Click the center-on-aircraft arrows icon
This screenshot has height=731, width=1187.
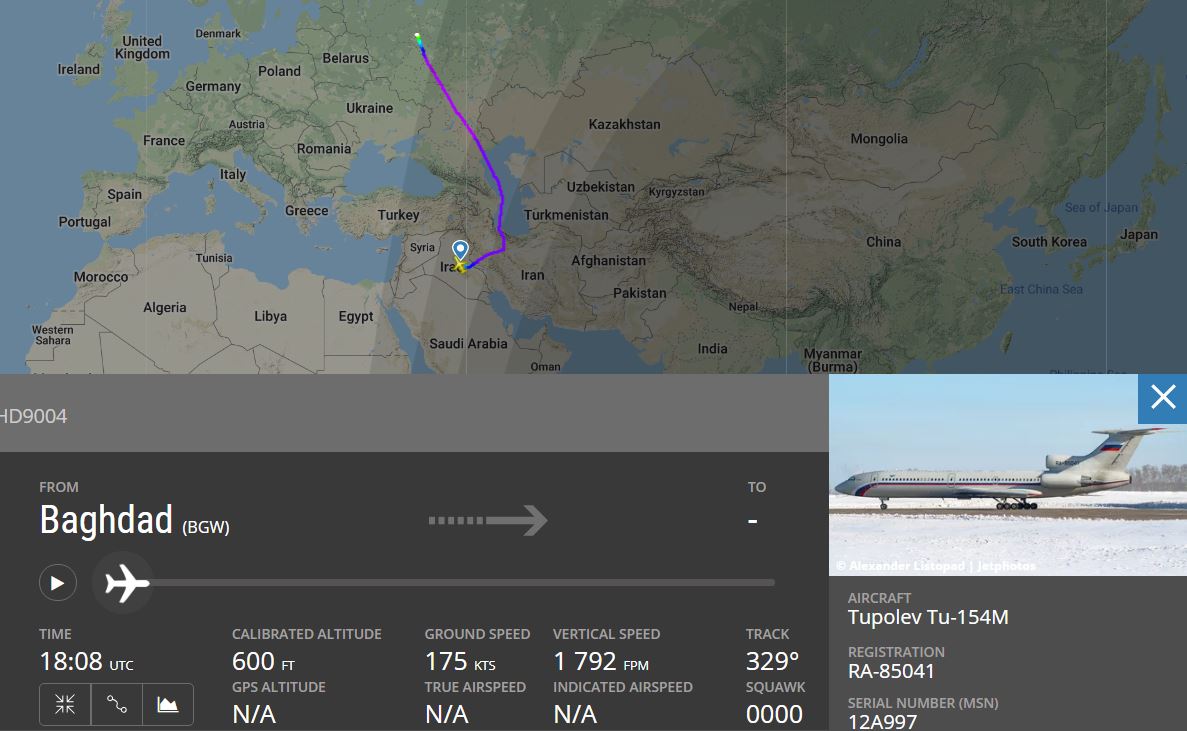point(65,704)
